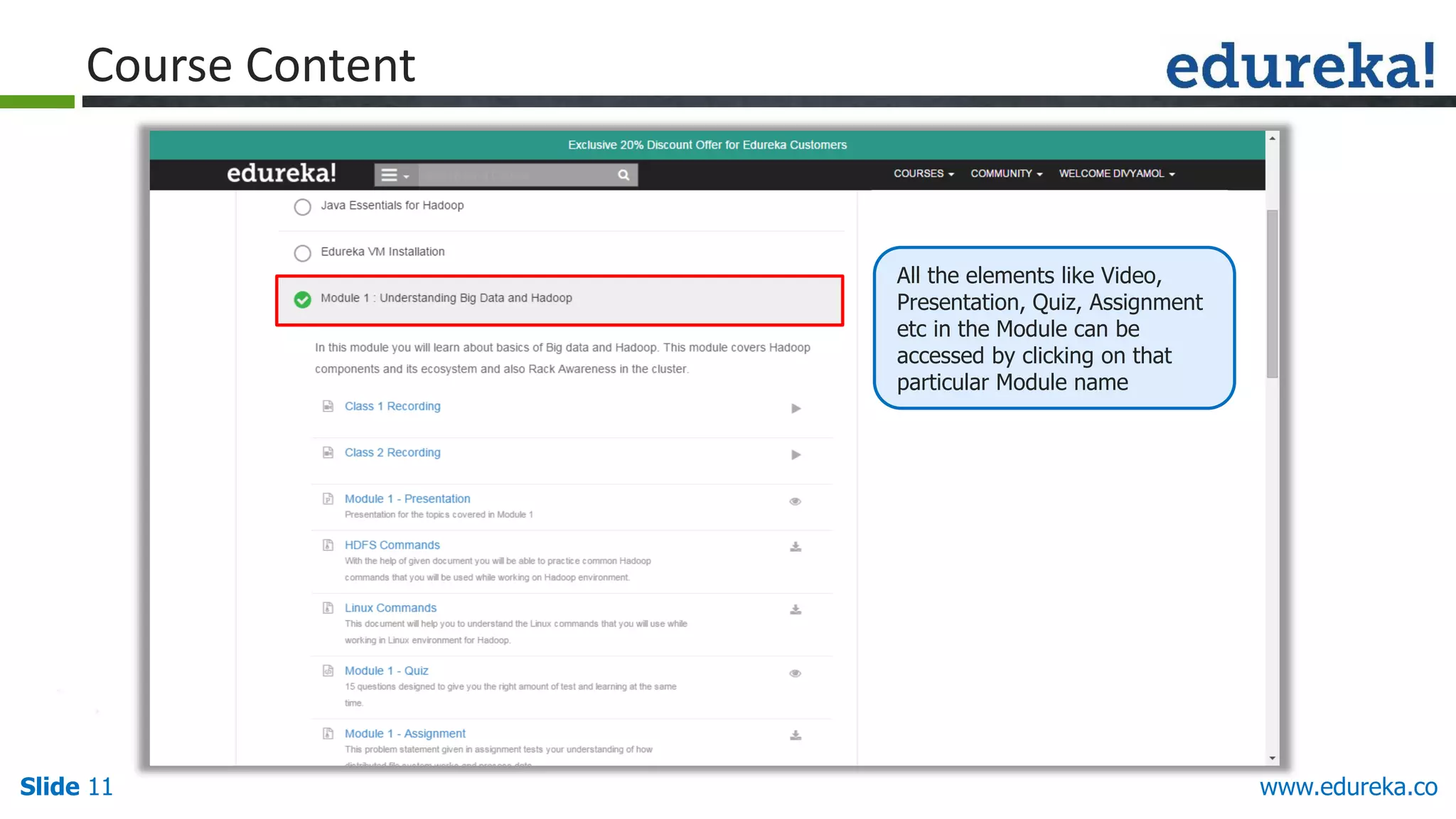Download the Module 1 Assignment
1456x819 pixels.
tap(796, 735)
